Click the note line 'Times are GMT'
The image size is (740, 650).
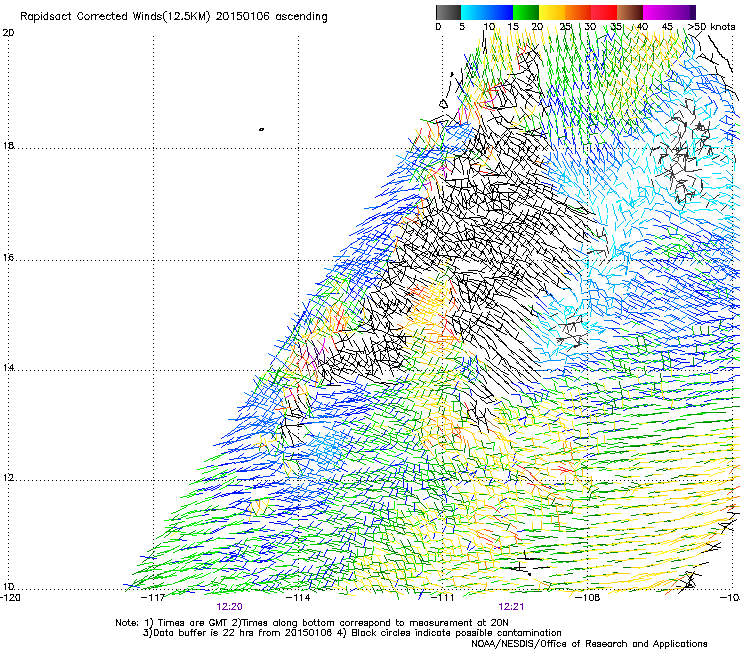tap(193, 623)
